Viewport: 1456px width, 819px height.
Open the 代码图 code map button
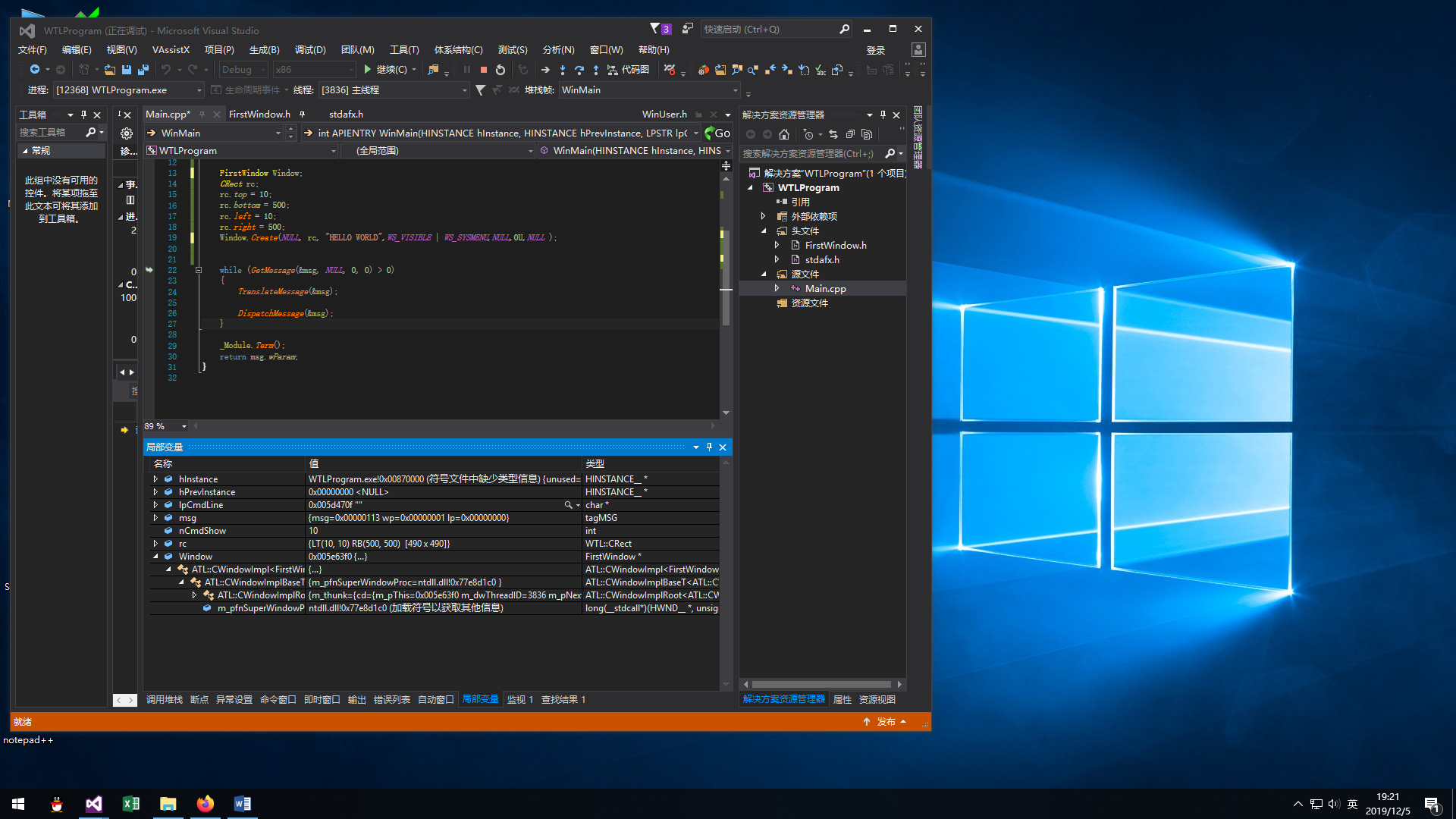point(628,70)
